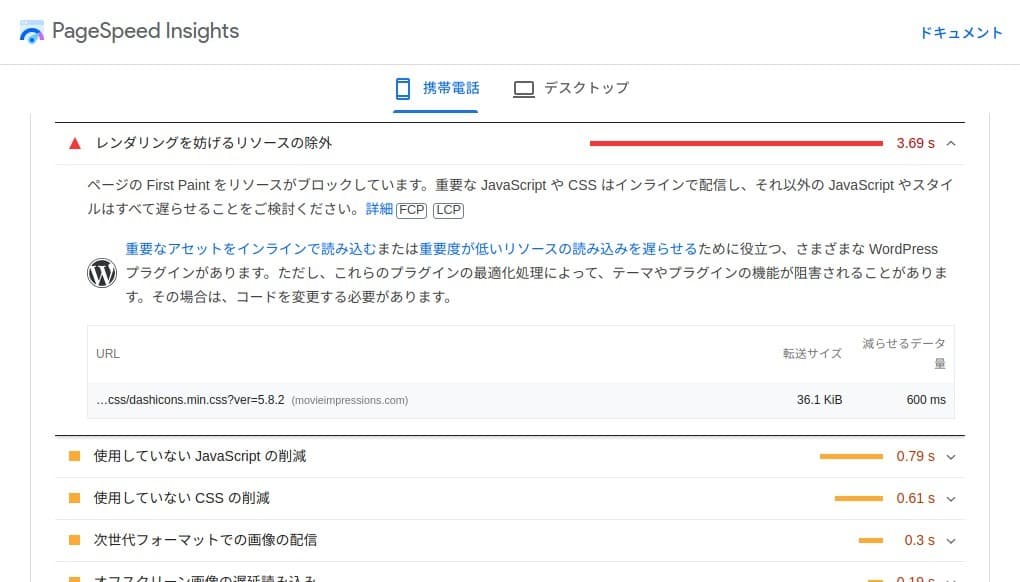
Task: Click orange square beside 使用していない JavaScript の削減
Action: point(74,456)
